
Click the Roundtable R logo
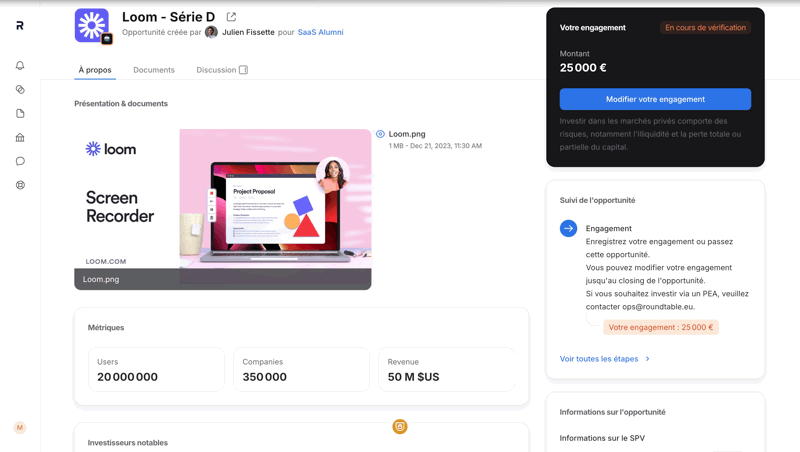coord(20,26)
